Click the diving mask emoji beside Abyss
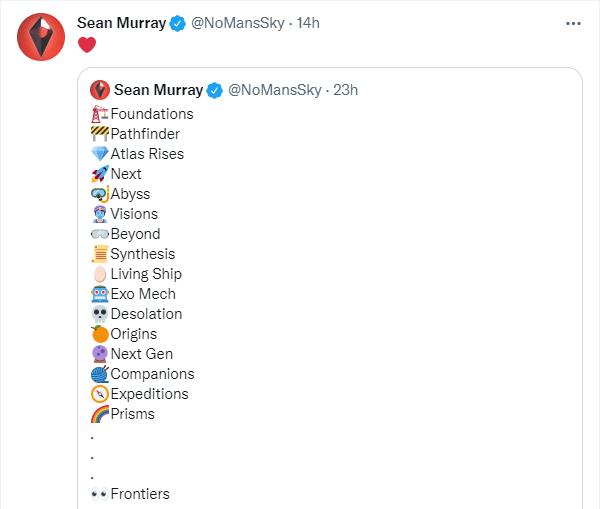 pyautogui.click(x=99, y=194)
